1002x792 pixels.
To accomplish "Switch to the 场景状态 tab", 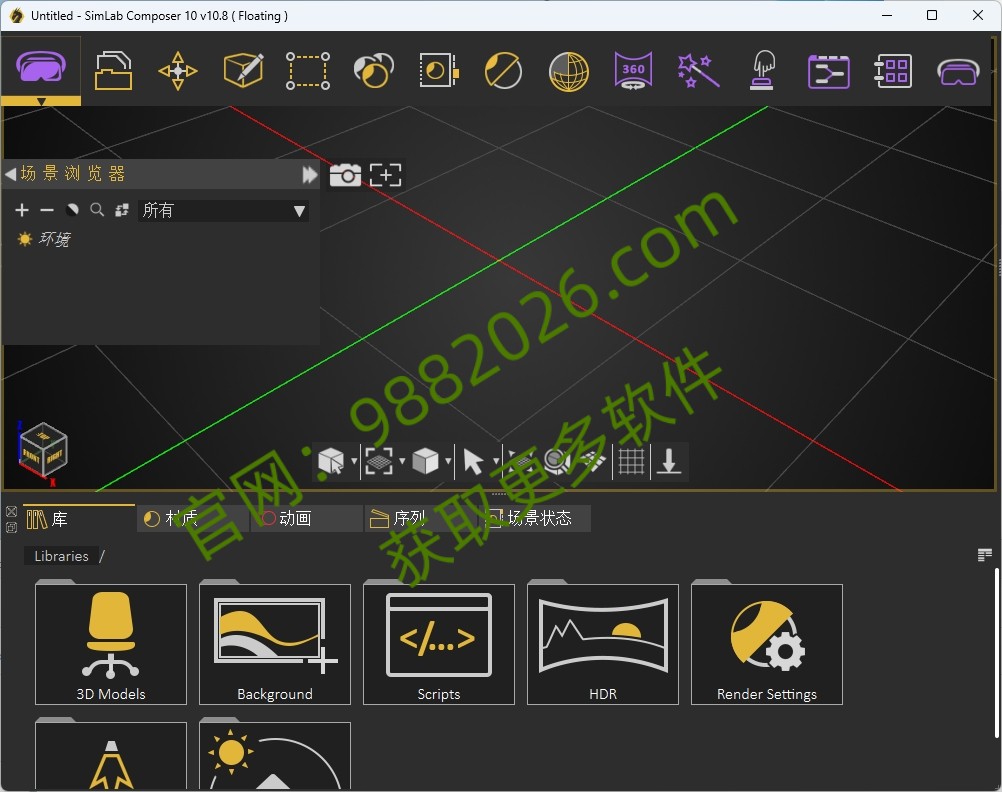I will click(x=534, y=518).
